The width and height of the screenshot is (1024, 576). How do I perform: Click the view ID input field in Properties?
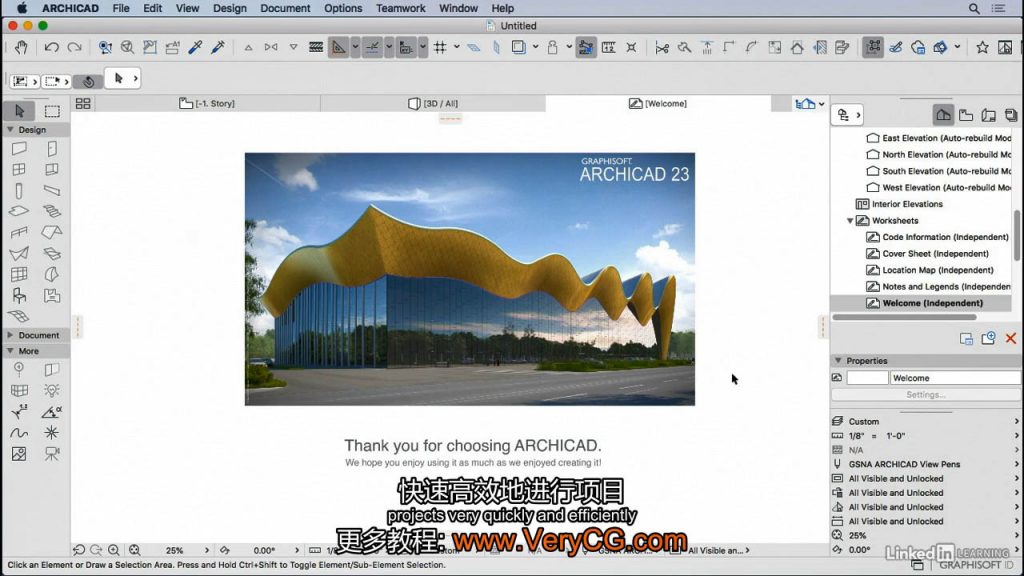coord(867,378)
